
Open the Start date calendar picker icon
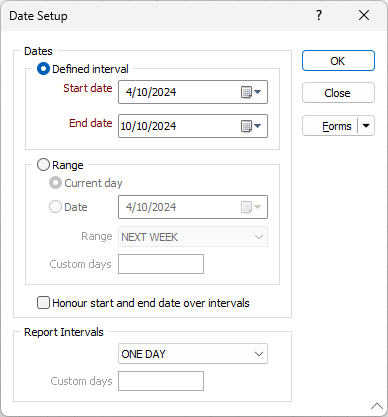pos(251,92)
